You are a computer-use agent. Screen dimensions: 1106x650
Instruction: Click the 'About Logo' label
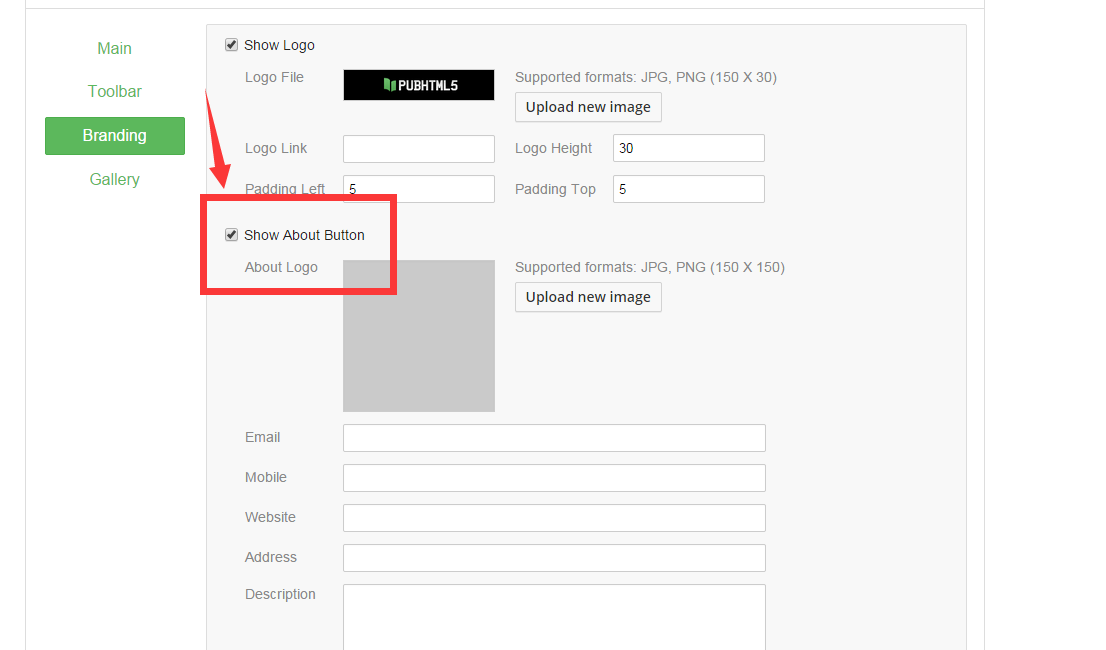281,267
